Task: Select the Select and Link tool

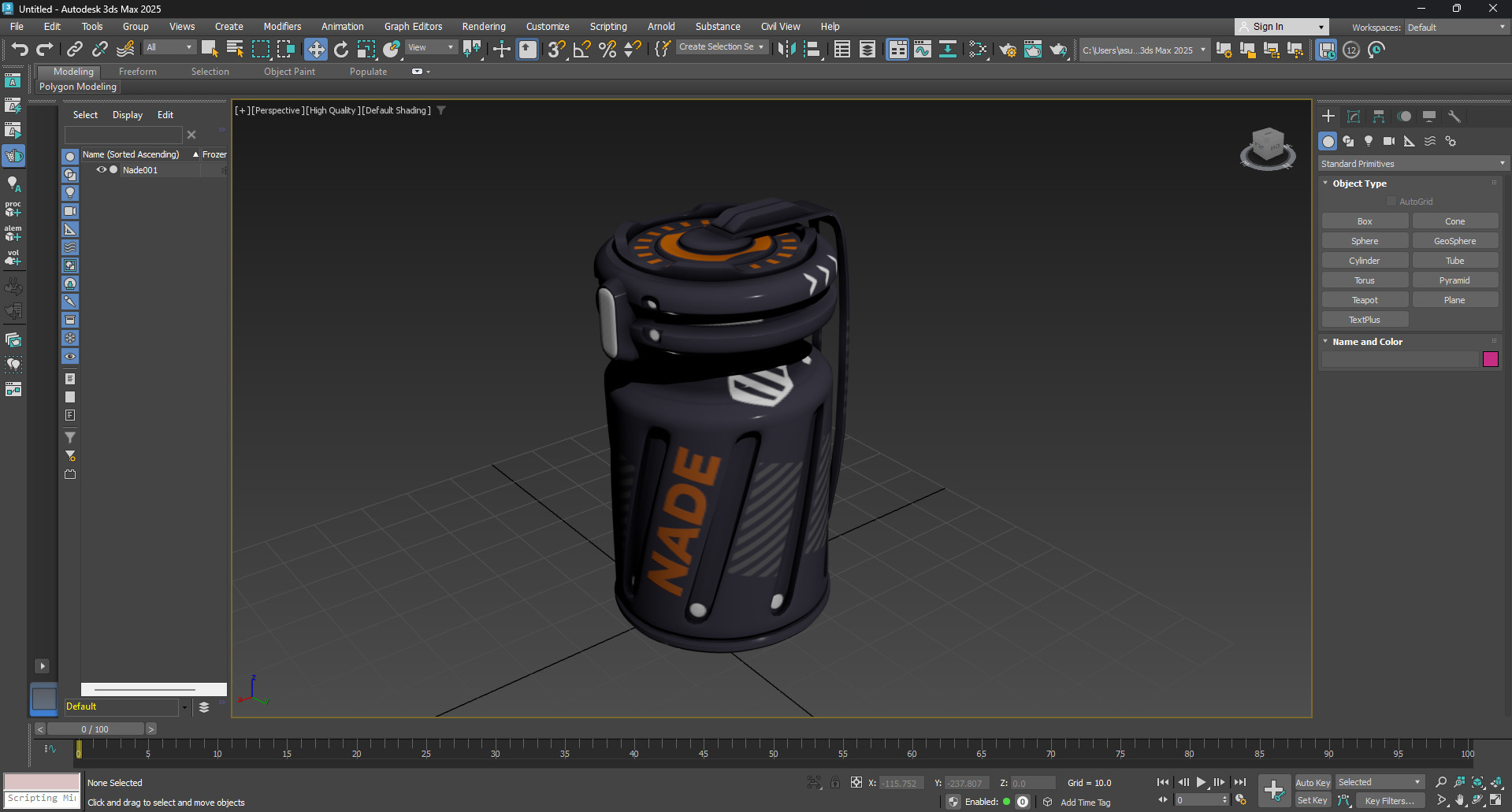Action: (75, 50)
